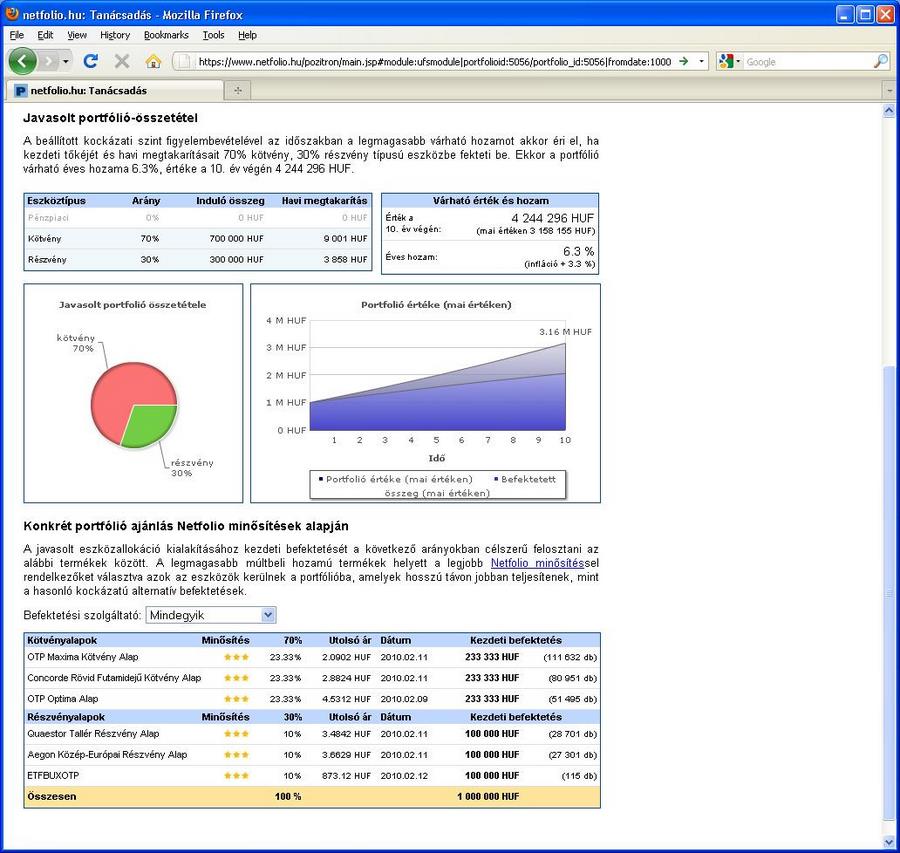Click the Kötvényalapok table header
The image size is (900, 853).
(62, 640)
